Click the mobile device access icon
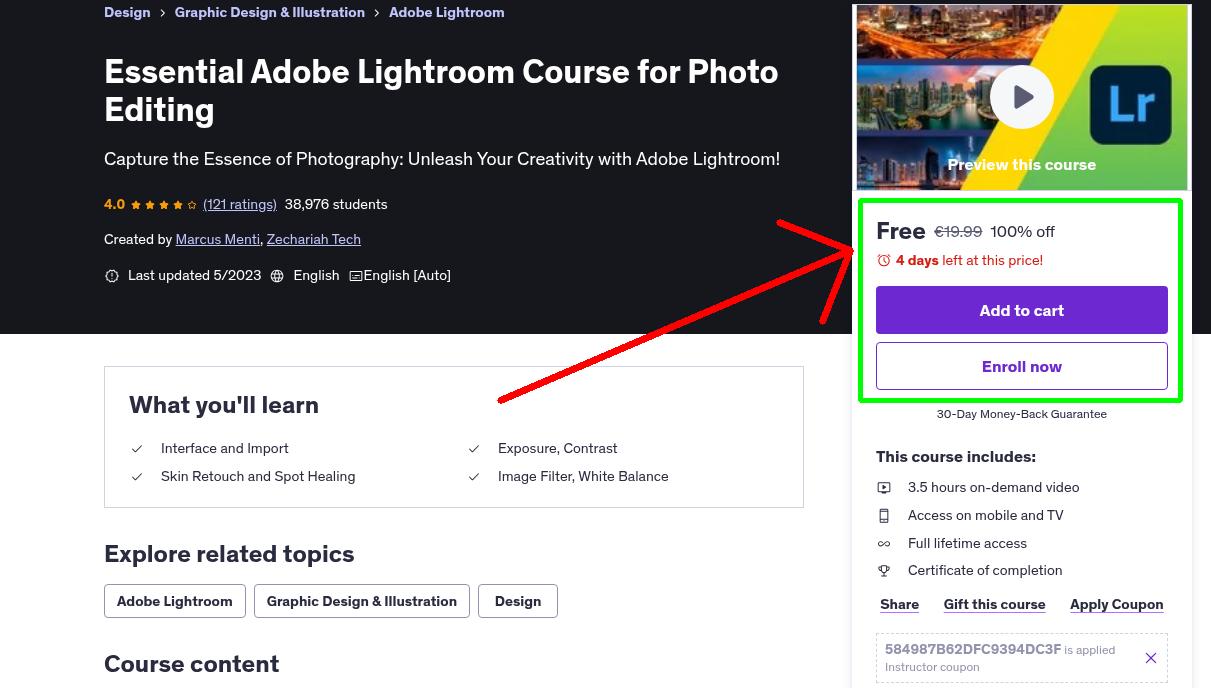Image resolution: width=1211 pixels, height=688 pixels. (884, 516)
